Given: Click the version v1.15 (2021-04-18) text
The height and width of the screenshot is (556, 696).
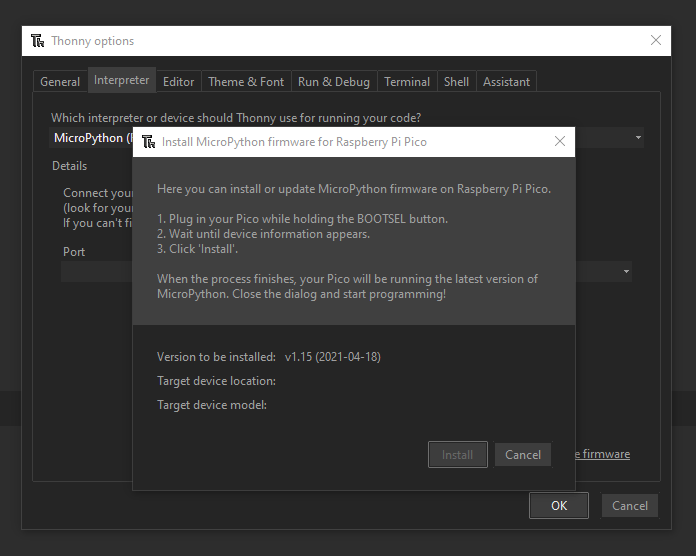Looking at the screenshot, I should pos(333,357).
